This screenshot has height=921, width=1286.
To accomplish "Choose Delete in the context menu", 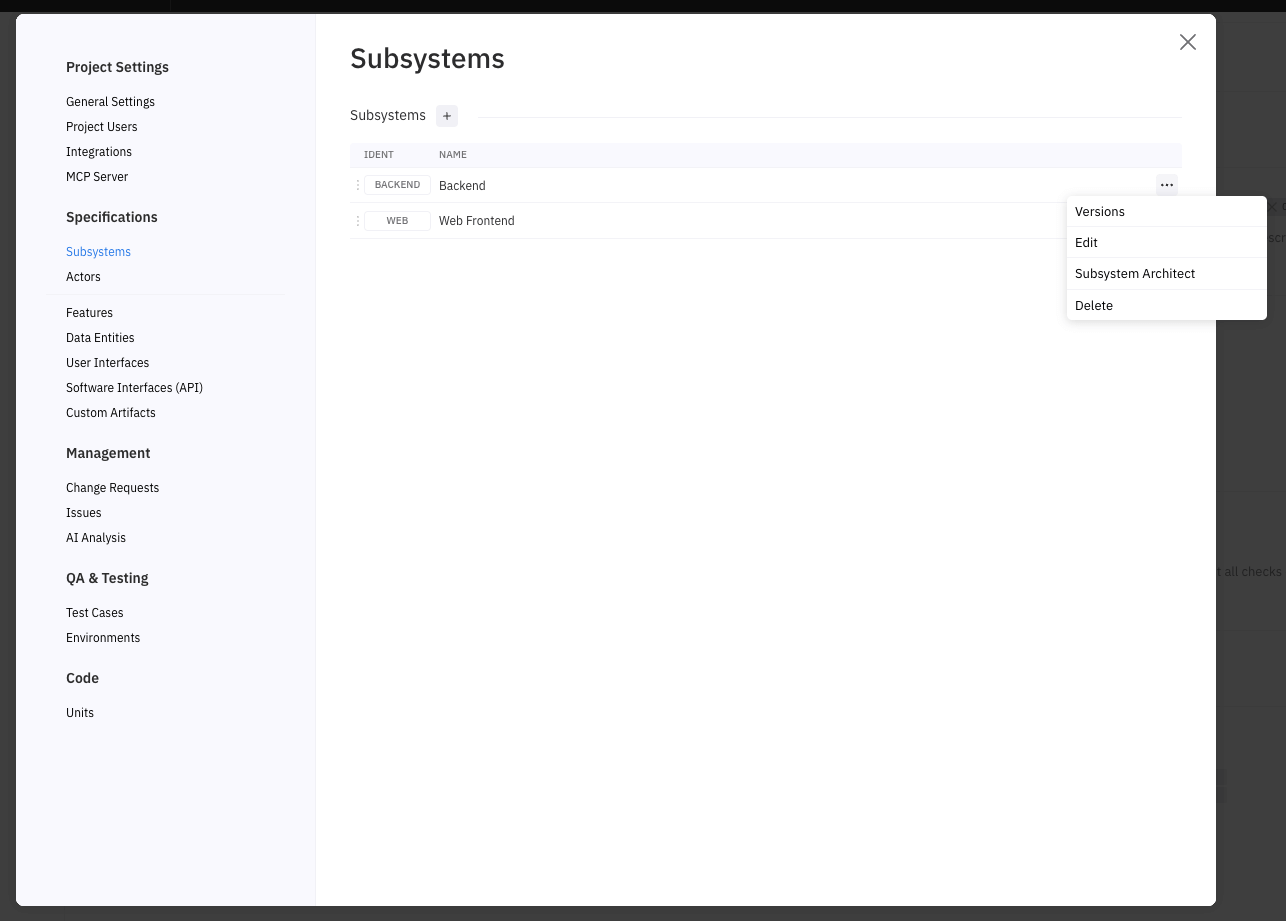I will 1093,306.
